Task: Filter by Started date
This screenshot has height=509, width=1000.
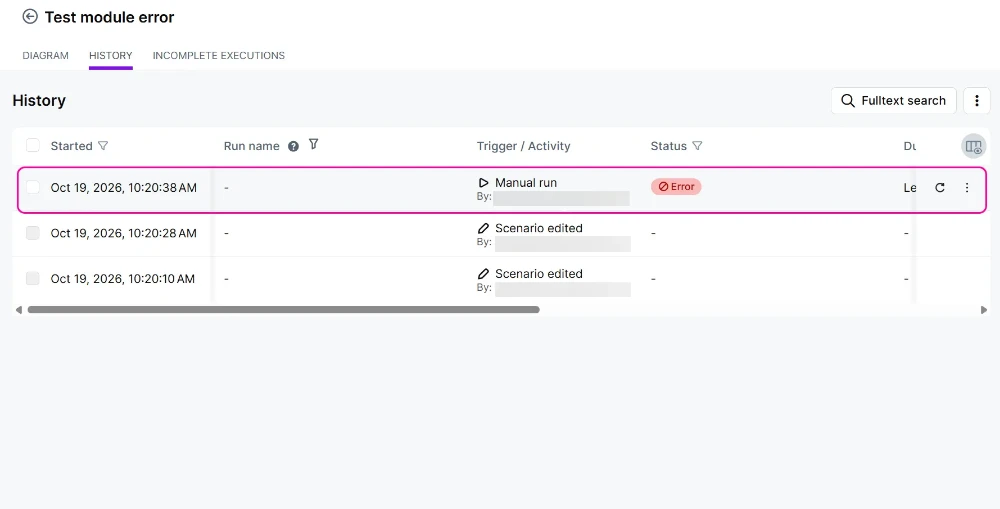Action: tap(103, 145)
